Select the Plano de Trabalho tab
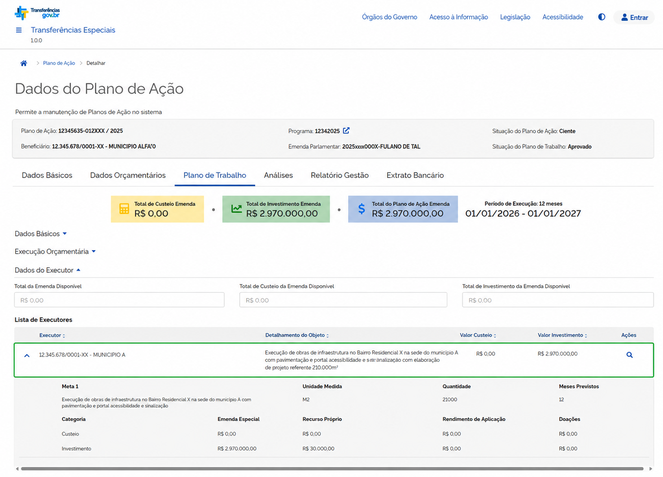Viewport: 663px width, 477px height. click(215, 175)
